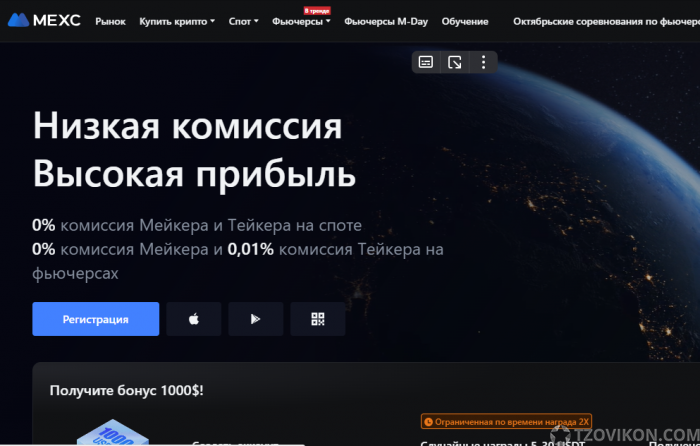Screen dimensions: 700x446
Task: Click the Низкая комиссия headline
Action: click(188, 126)
